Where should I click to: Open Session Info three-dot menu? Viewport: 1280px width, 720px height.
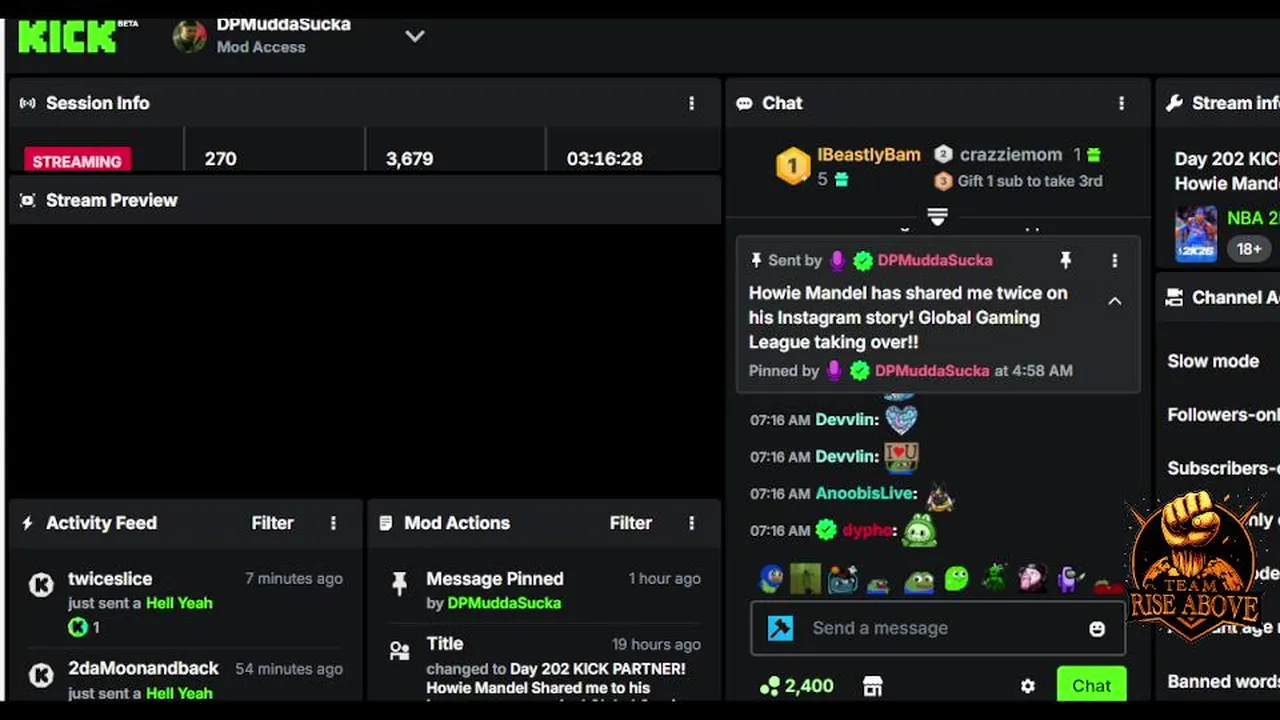coord(691,103)
